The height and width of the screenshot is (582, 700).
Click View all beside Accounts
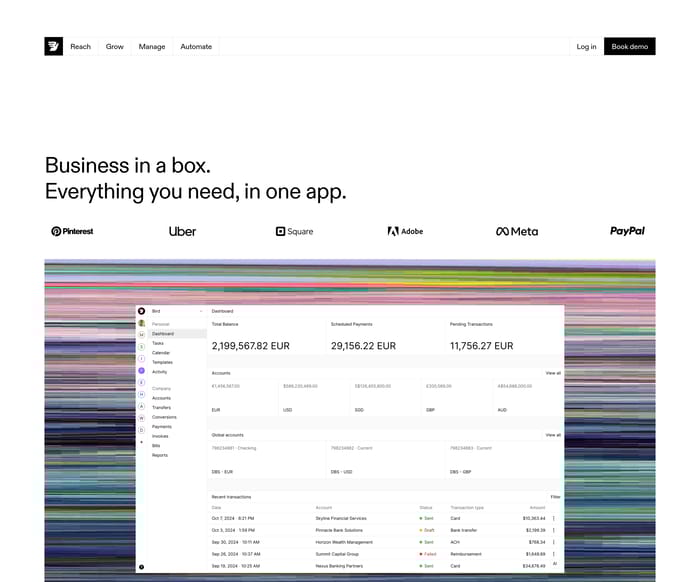pos(552,373)
